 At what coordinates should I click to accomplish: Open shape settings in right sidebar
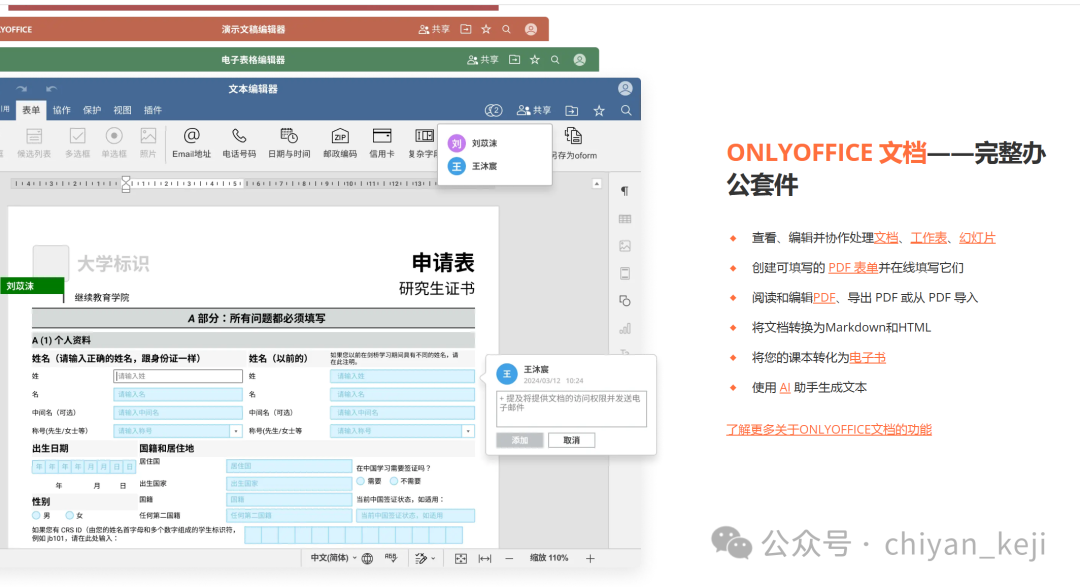625,300
